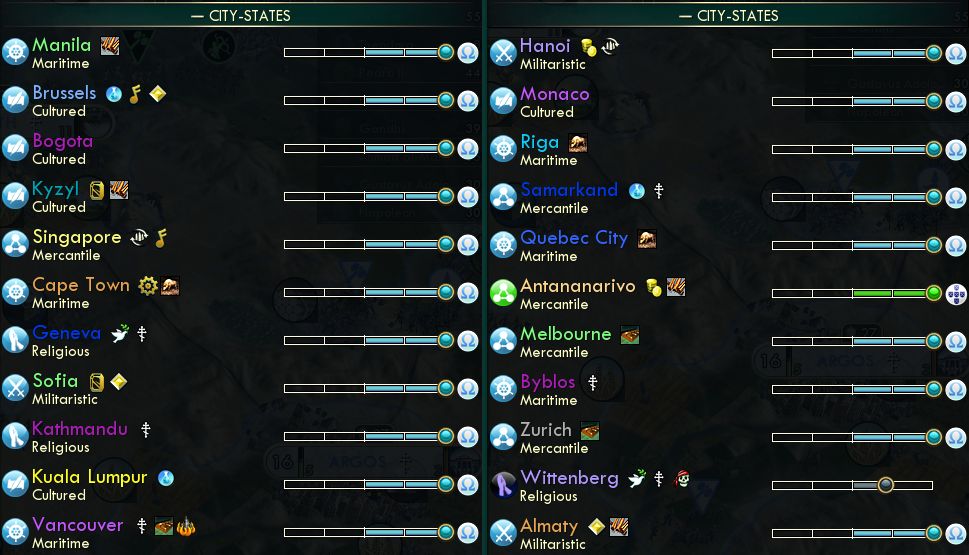Click Antananarivo's green influence bar
Image resolution: width=969 pixels, height=555 pixels.
click(852, 293)
